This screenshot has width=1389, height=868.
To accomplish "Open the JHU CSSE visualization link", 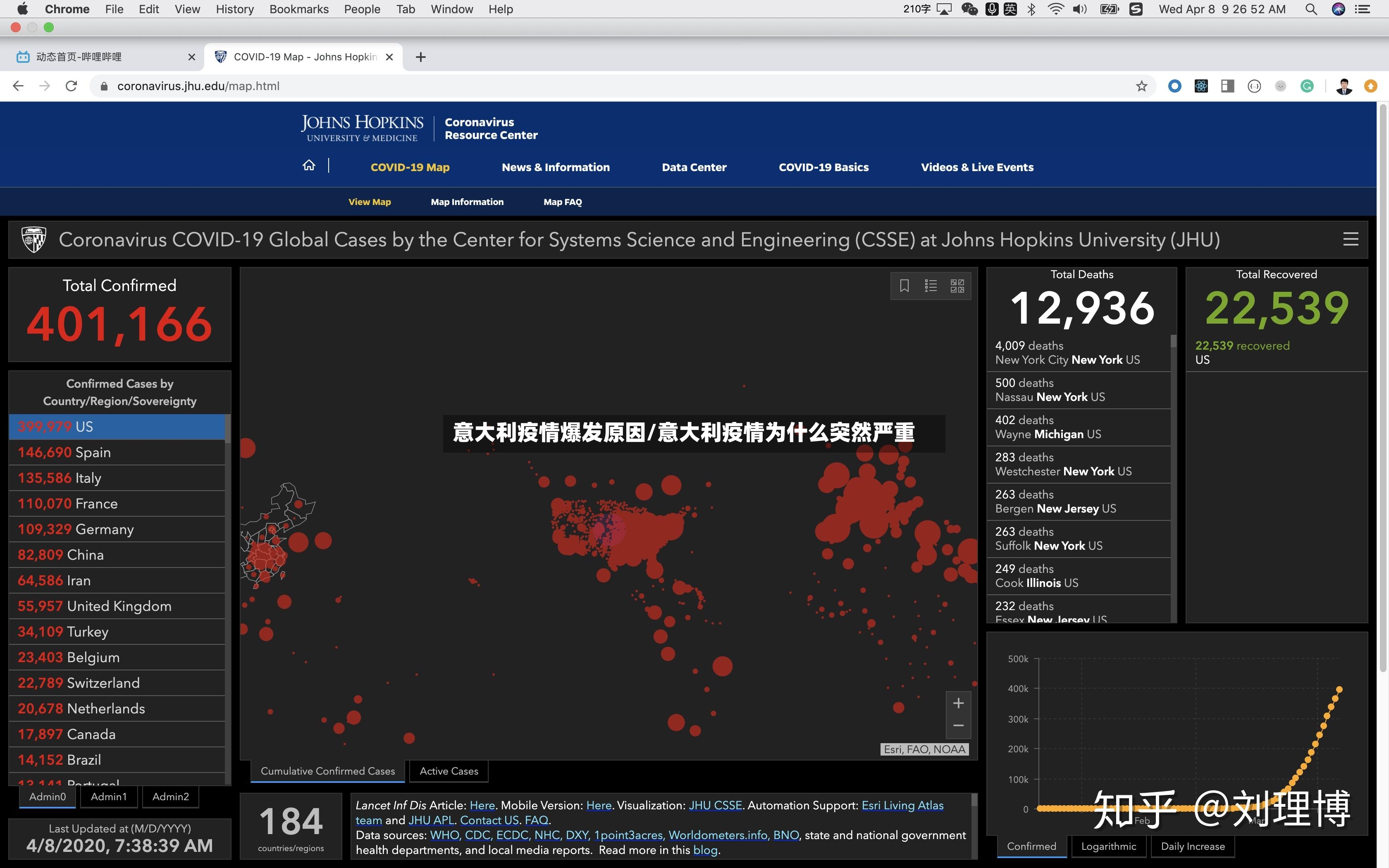I will (715, 806).
